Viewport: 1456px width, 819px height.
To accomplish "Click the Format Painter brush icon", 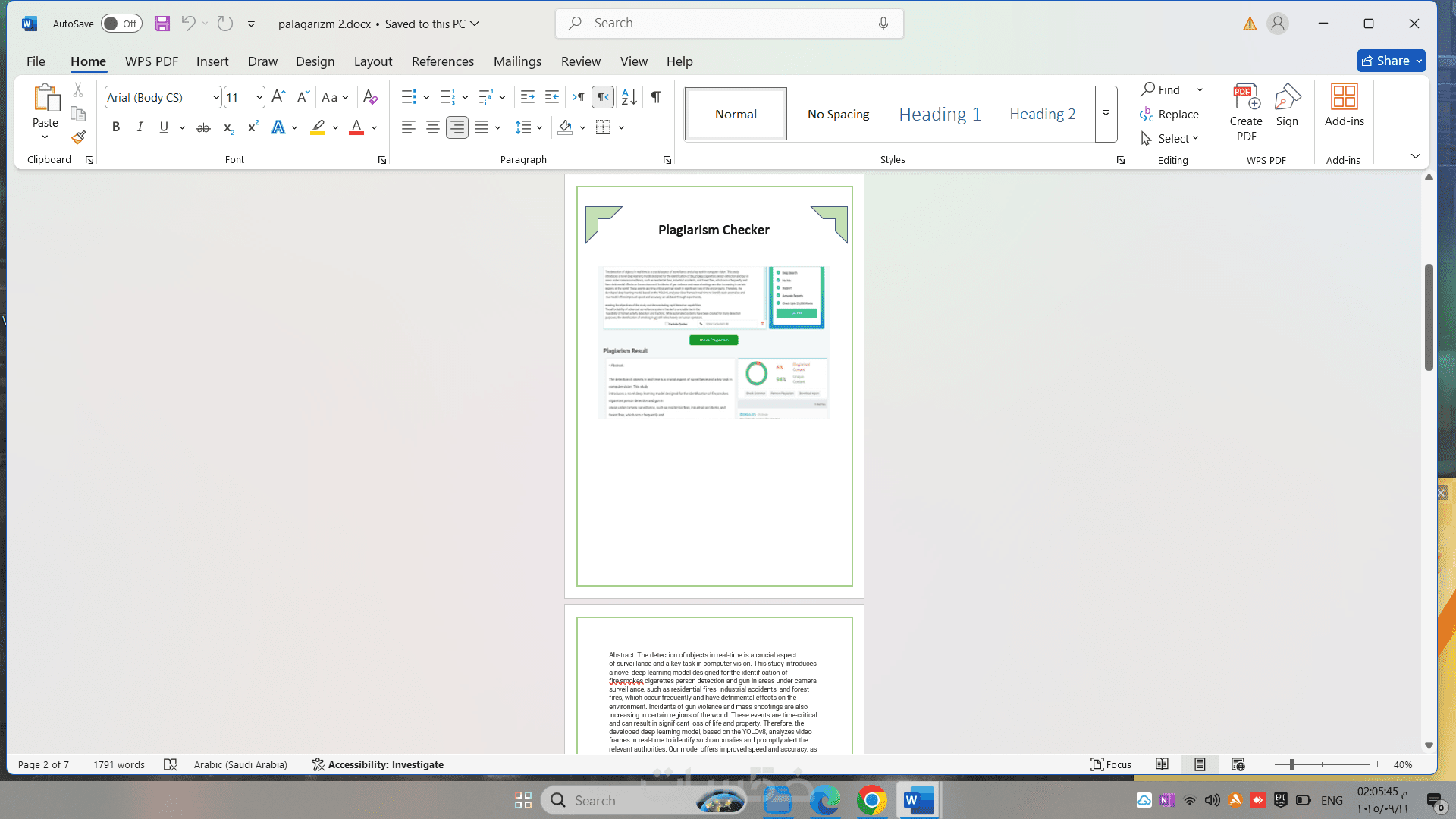I will (x=78, y=137).
